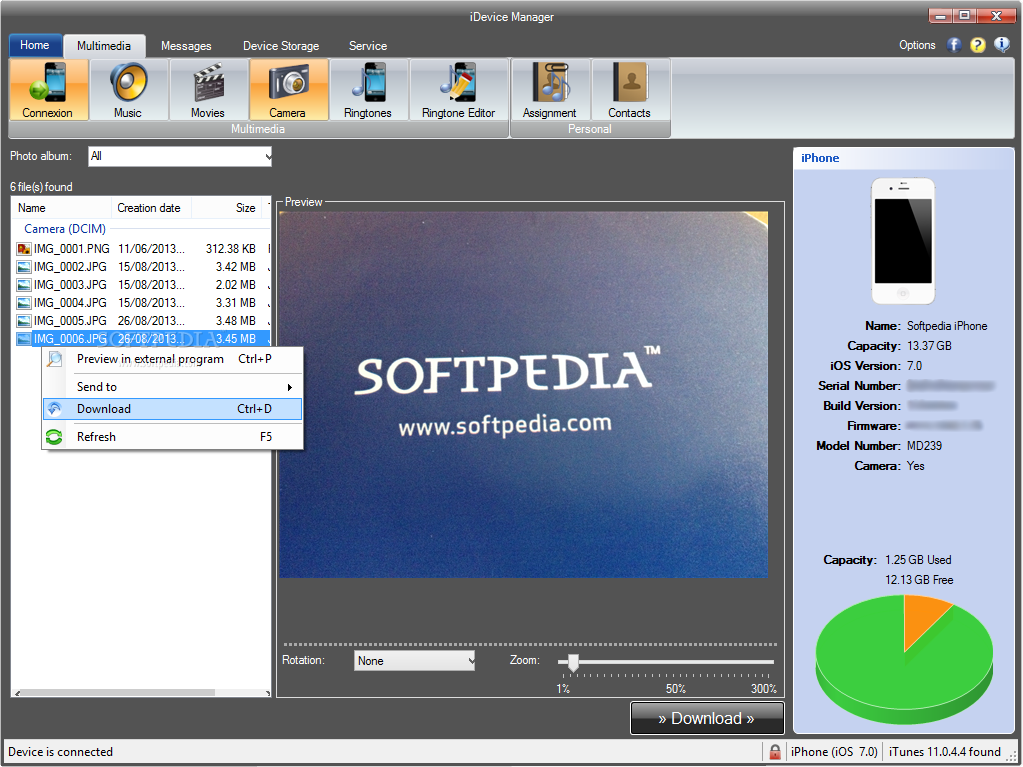1023x767 pixels.
Task: Click the Zoom slider handle
Action: [573, 663]
